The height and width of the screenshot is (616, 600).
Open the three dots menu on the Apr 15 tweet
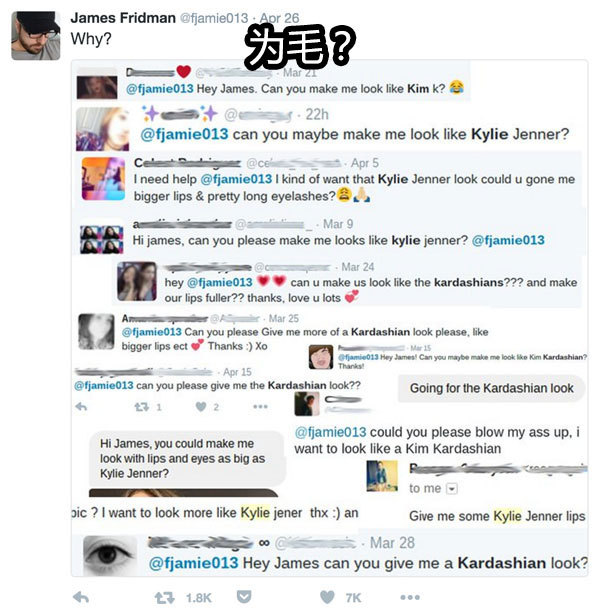(x=260, y=407)
